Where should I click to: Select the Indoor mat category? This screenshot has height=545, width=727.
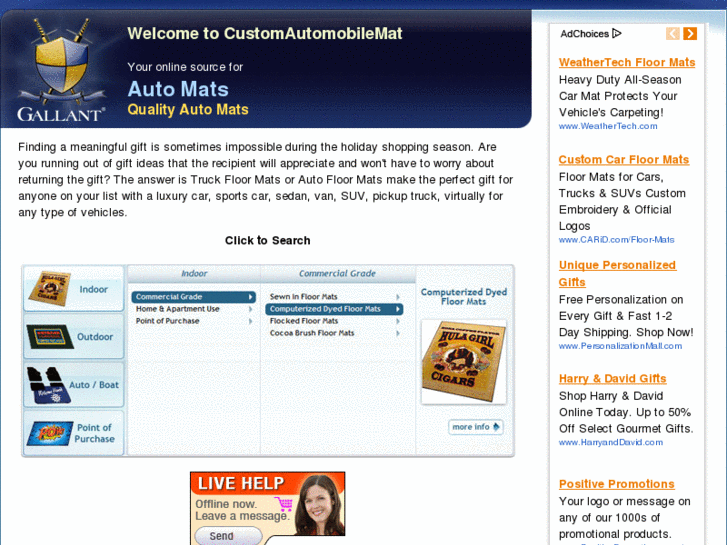pyautogui.click(x=74, y=289)
